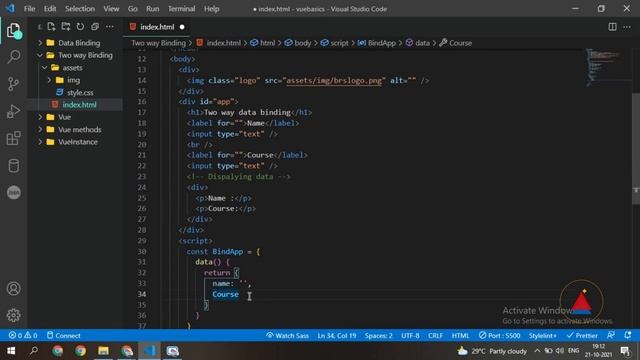Collapse all folders in Explorer

95,27
